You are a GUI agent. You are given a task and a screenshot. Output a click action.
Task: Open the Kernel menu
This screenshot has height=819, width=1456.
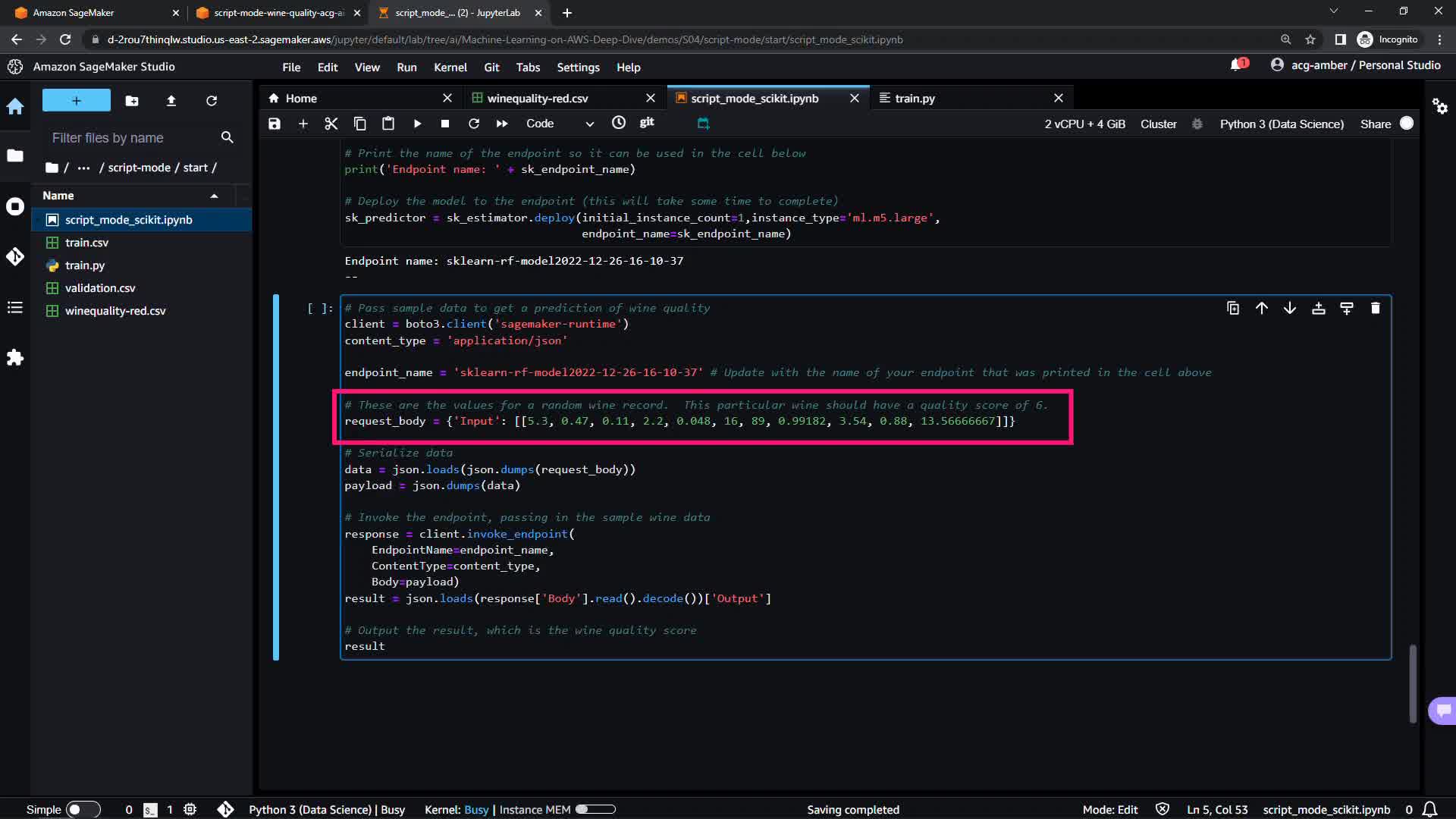(450, 67)
